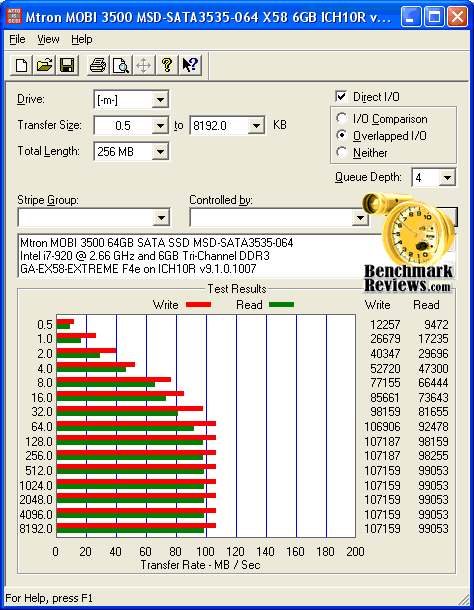The width and height of the screenshot is (474, 610).
Task: Click write value 52720 for 4.0 KB
Action: 385,368
